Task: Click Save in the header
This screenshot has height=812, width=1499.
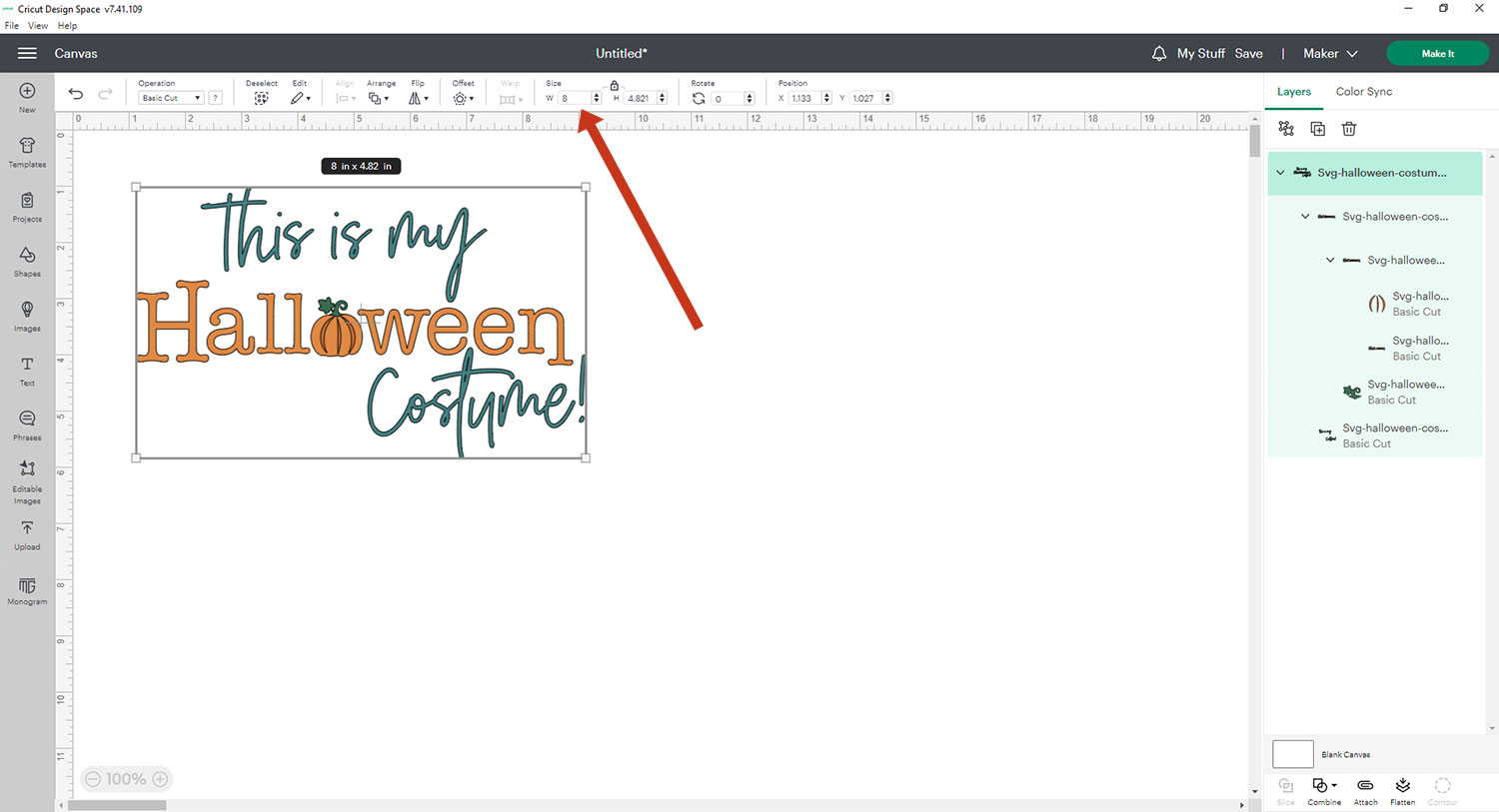Action: tap(1248, 54)
